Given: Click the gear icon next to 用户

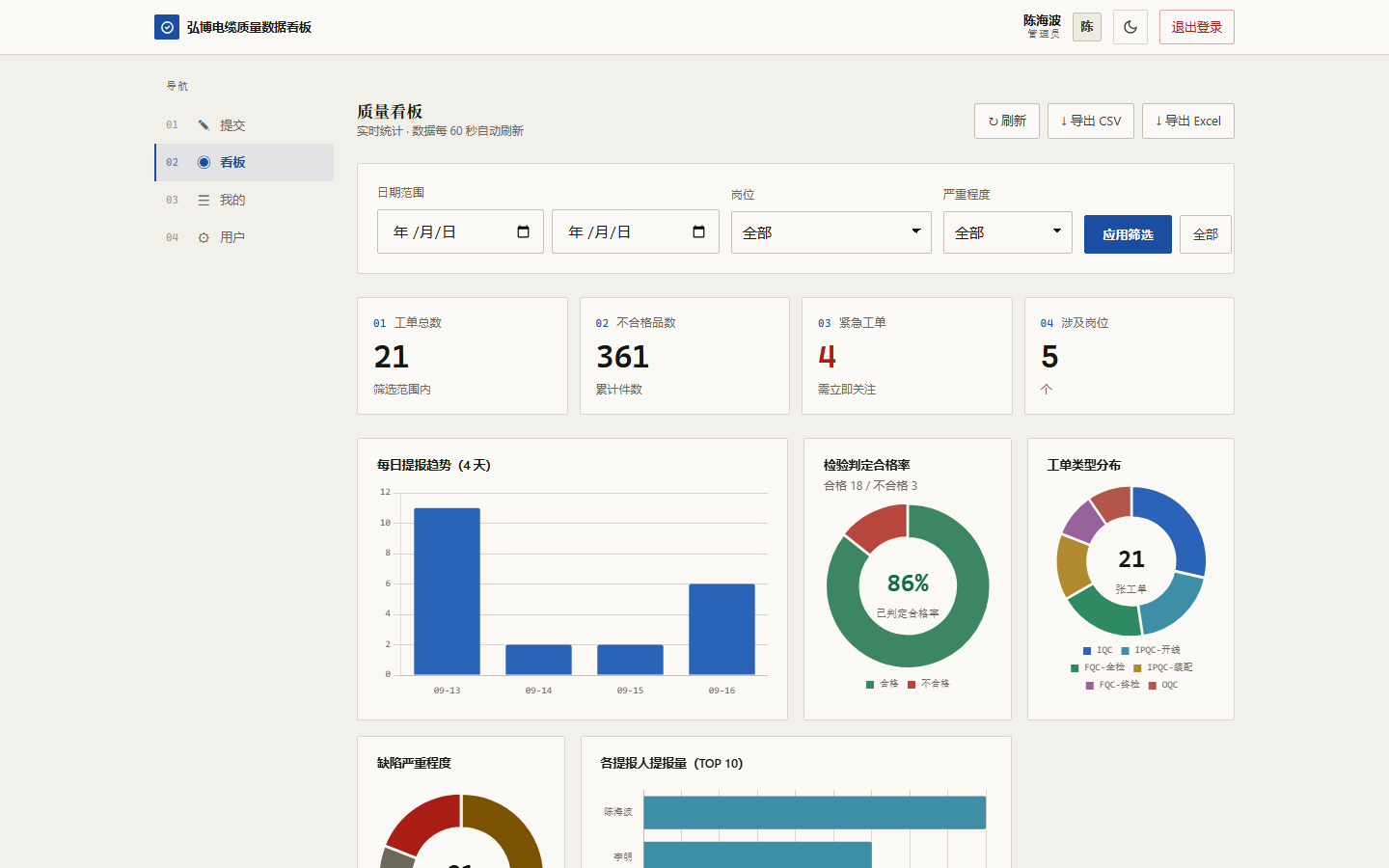Looking at the screenshot, I should pos(204,237).
